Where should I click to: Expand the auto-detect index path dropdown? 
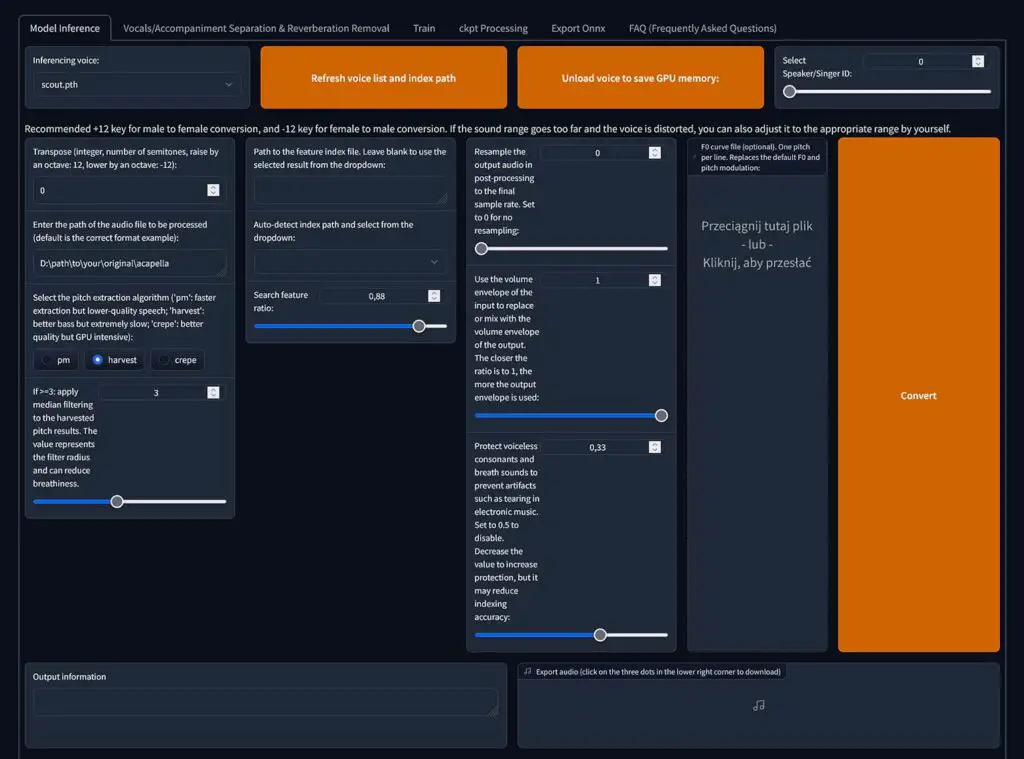point(350,262)
